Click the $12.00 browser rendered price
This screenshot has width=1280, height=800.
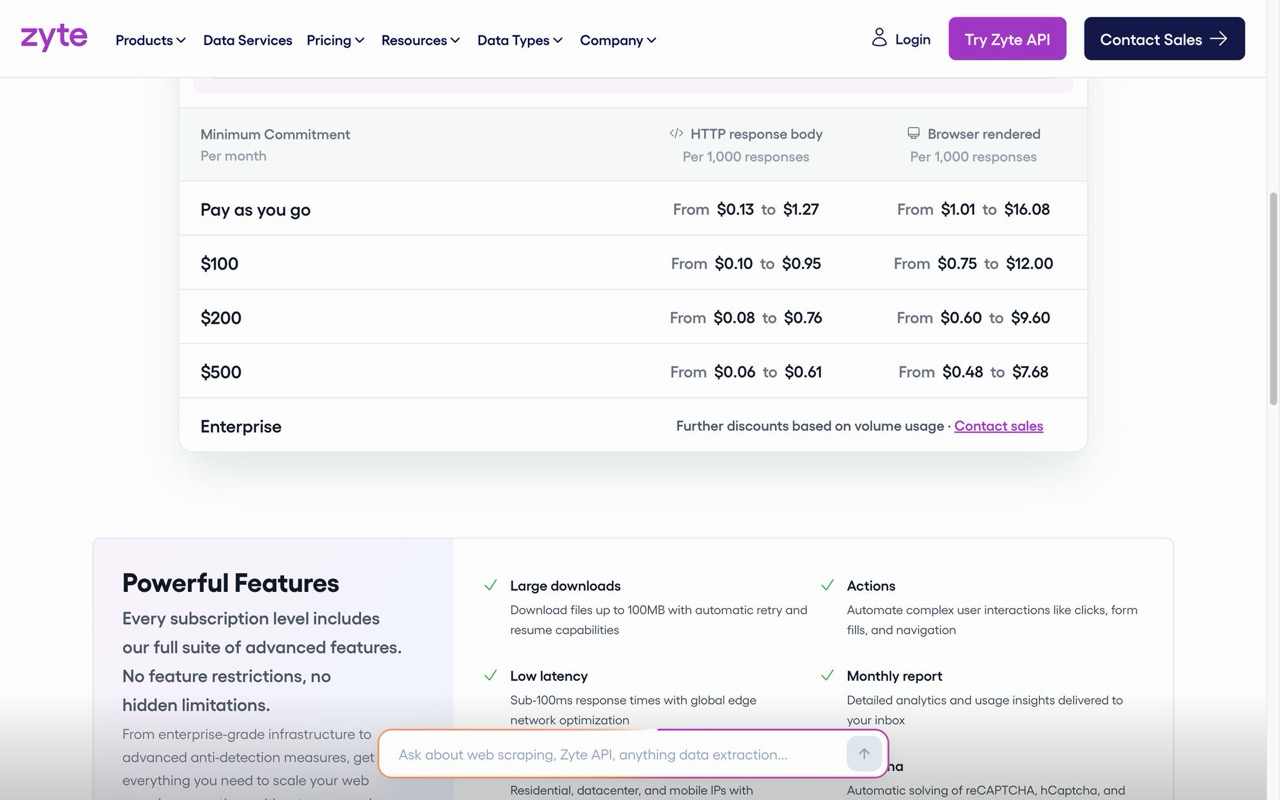point(1029,264)
